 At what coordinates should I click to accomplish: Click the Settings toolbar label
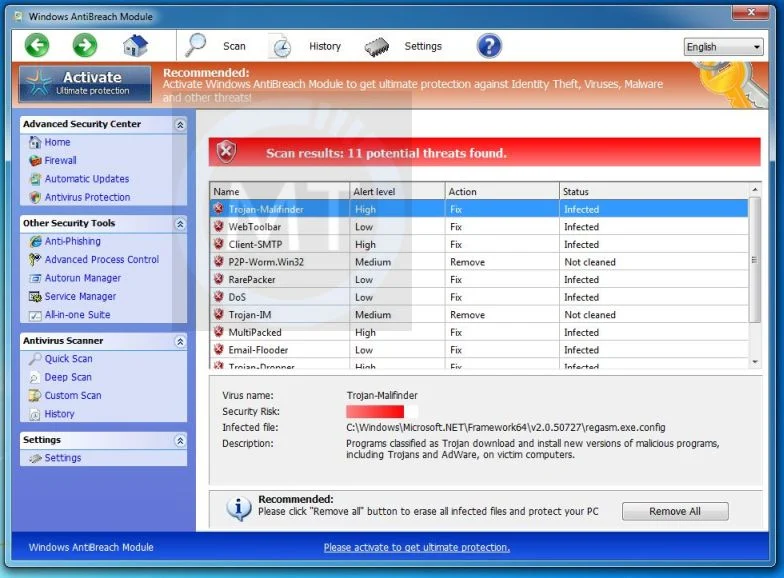tap(423, 46)
